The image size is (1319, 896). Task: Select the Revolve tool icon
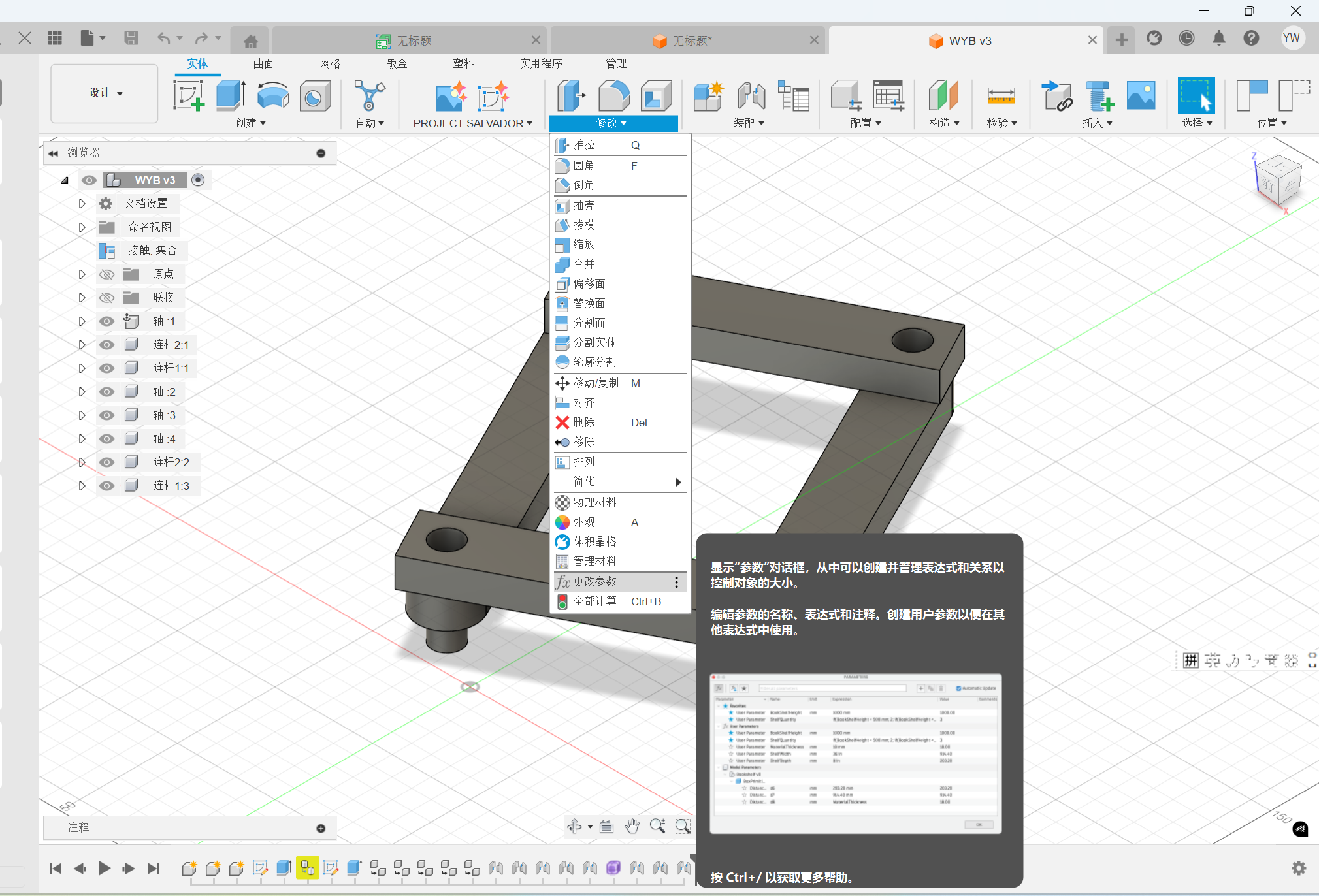272,95
